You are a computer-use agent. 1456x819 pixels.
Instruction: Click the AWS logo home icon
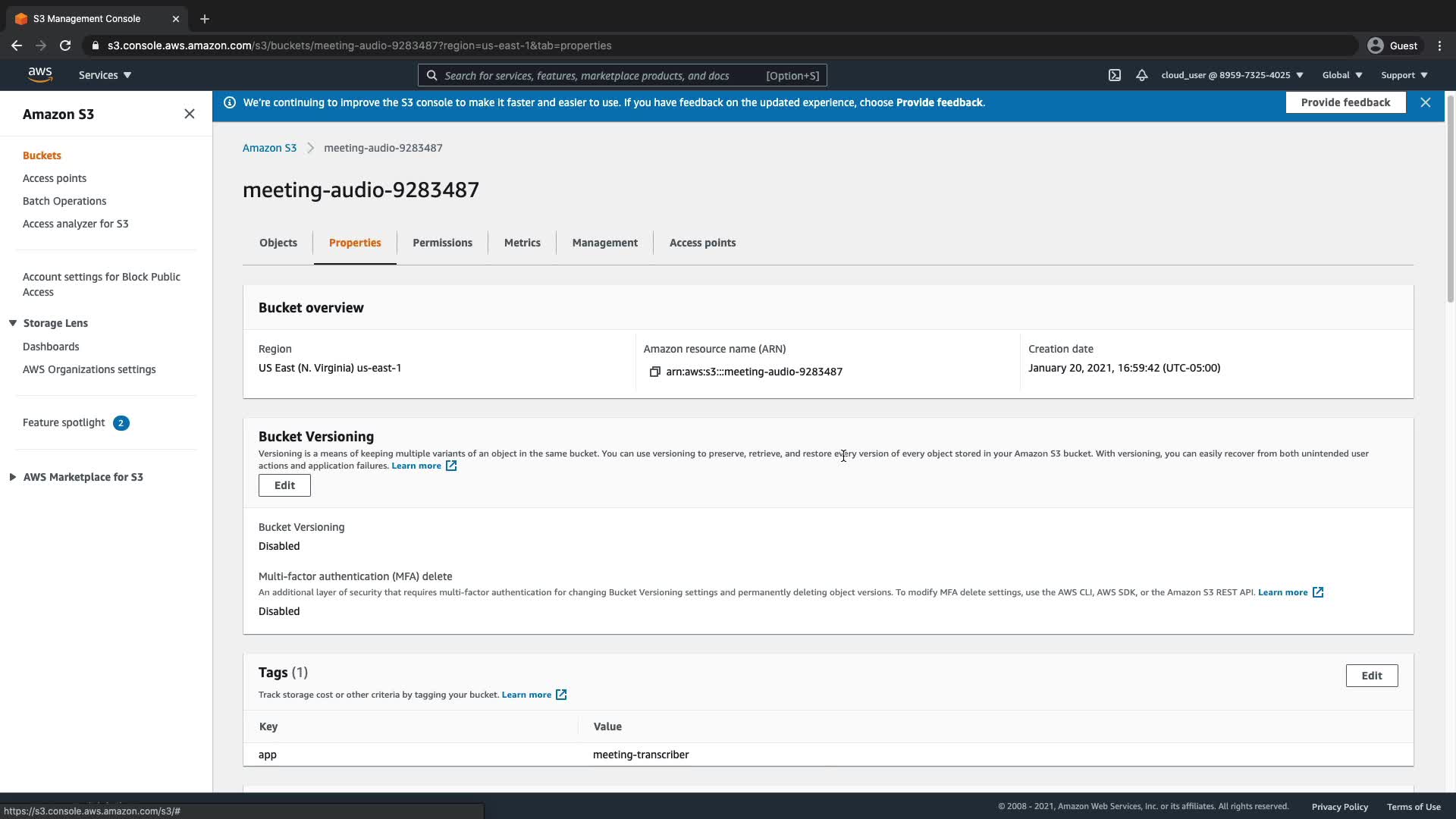pyautogui.click(x=39, y=74)
